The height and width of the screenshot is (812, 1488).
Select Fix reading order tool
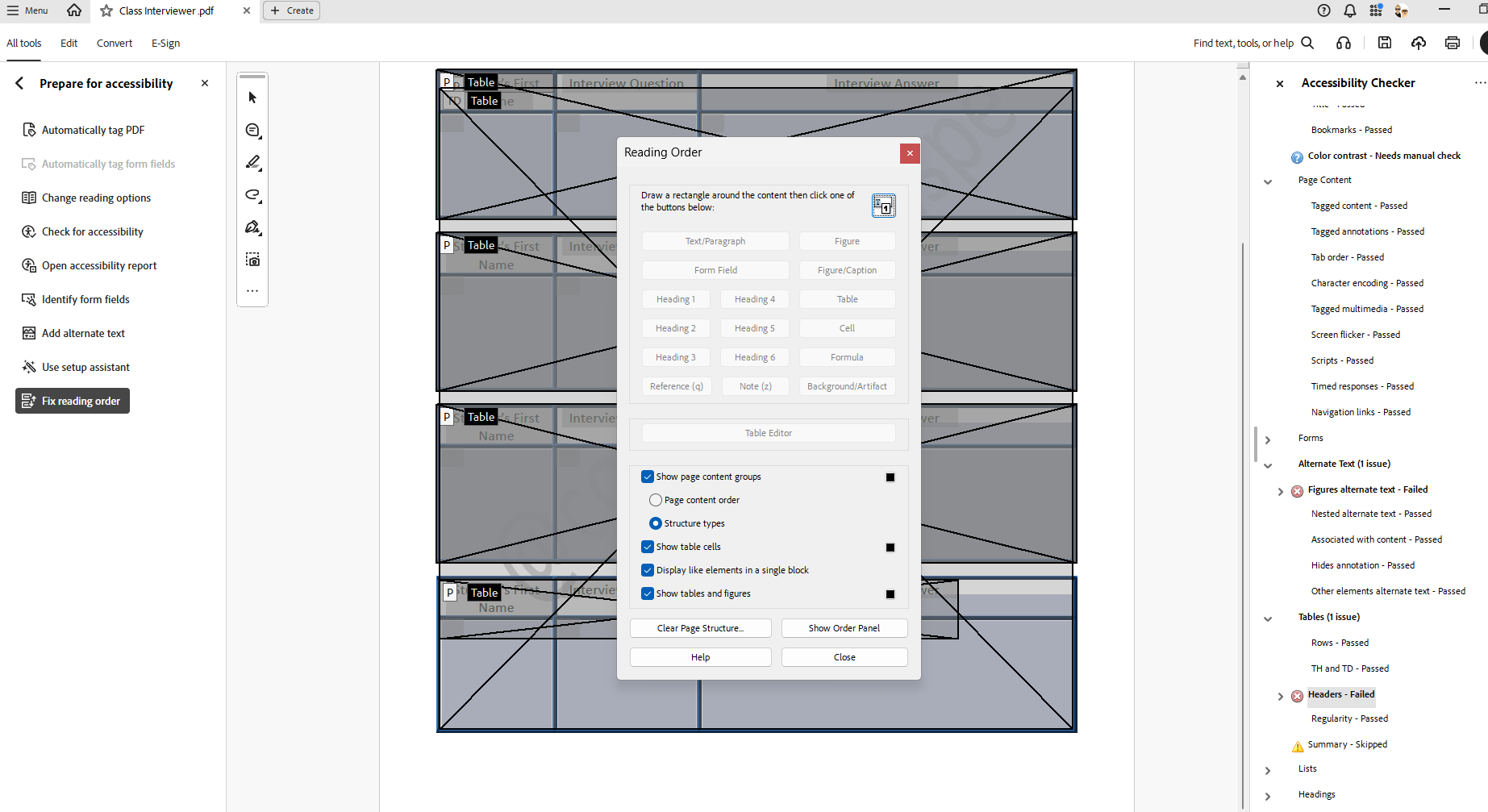click(x=73, y=401)
